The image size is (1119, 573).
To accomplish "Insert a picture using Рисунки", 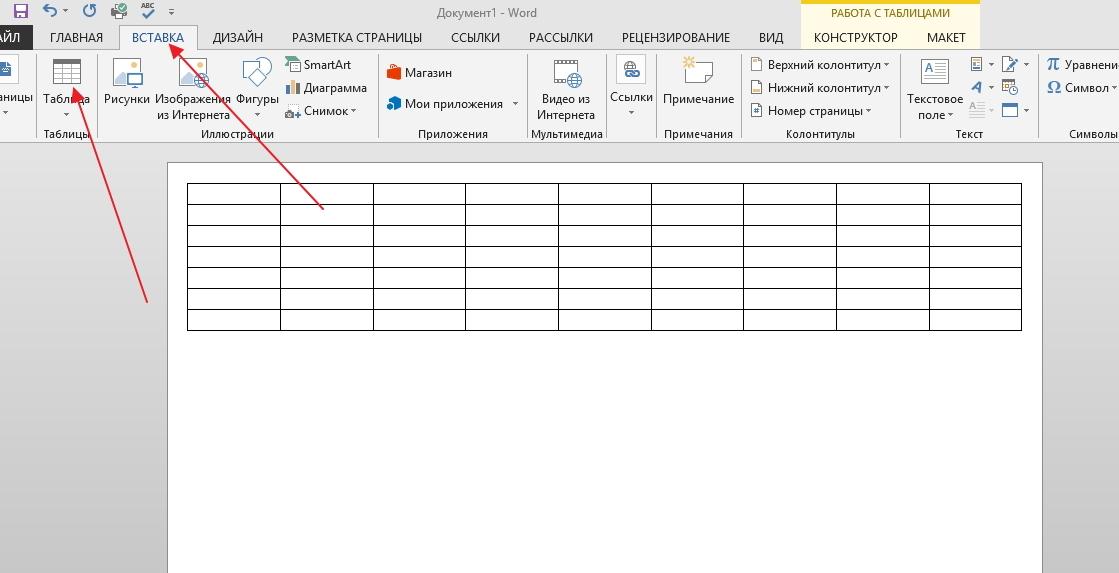I will (x=127, y=87).
